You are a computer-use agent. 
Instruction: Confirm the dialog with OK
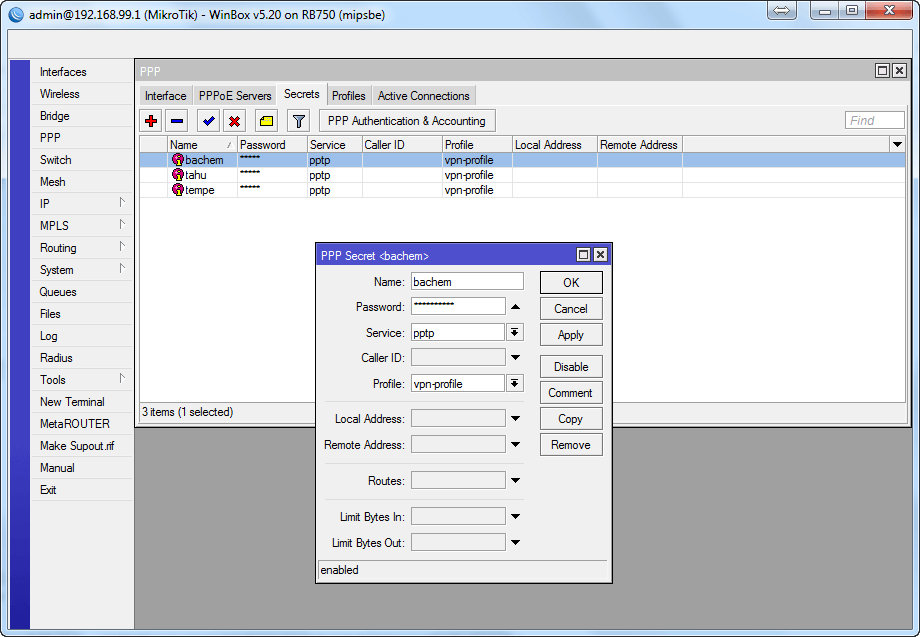(571, 283)
